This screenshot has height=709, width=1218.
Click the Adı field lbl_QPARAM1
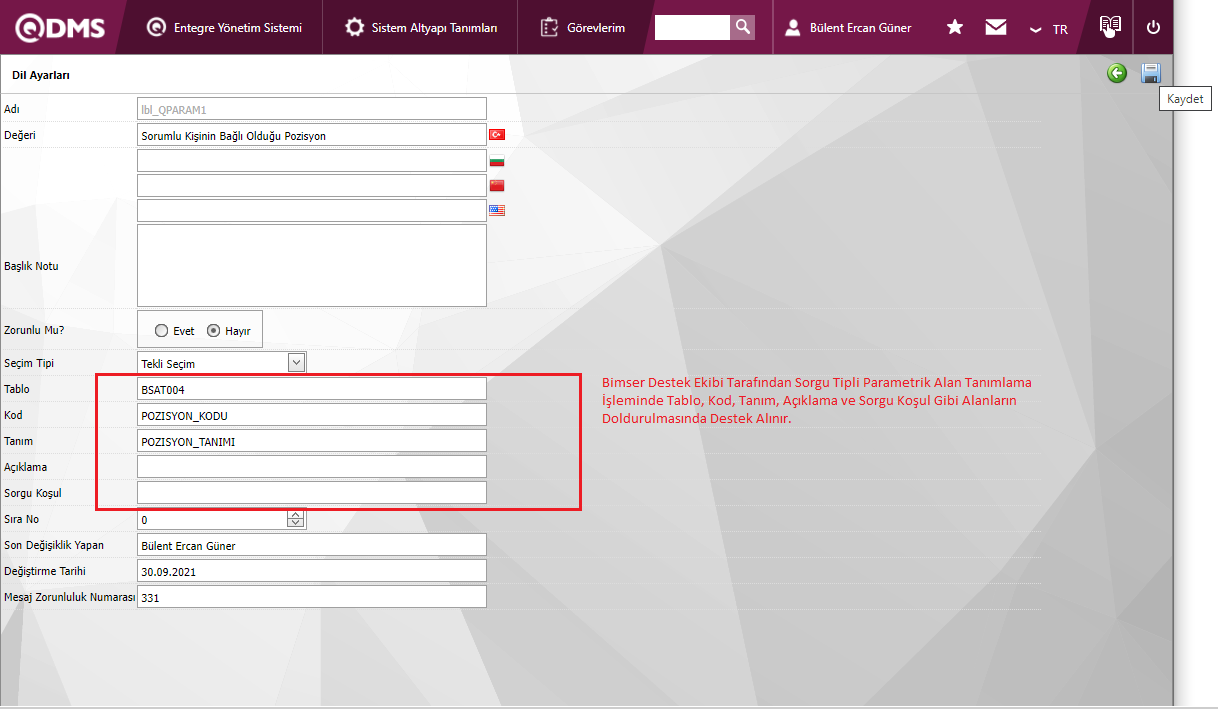312,109
